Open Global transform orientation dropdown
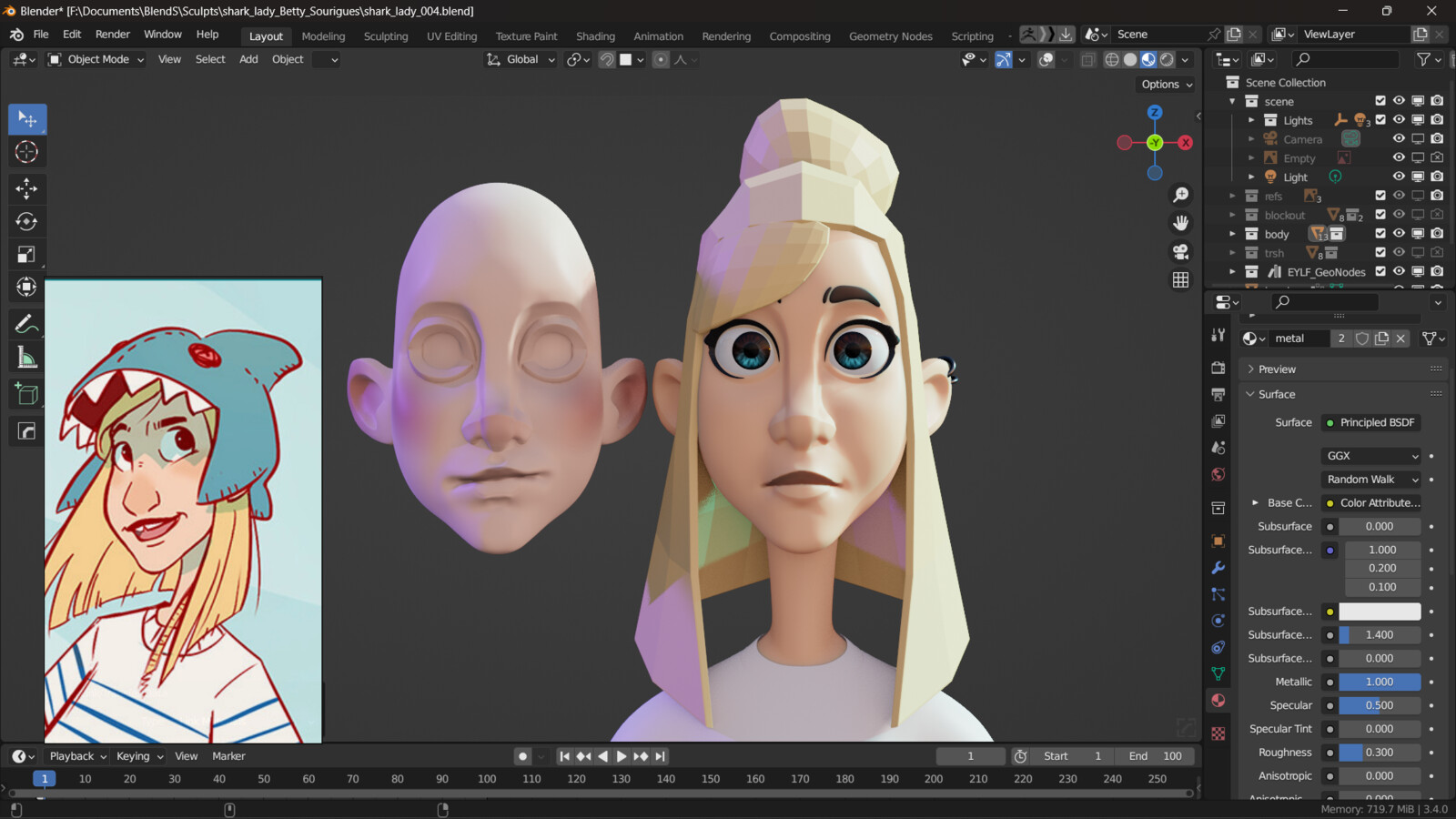This screenshot has width=1456, height=819. click(521, 59)
